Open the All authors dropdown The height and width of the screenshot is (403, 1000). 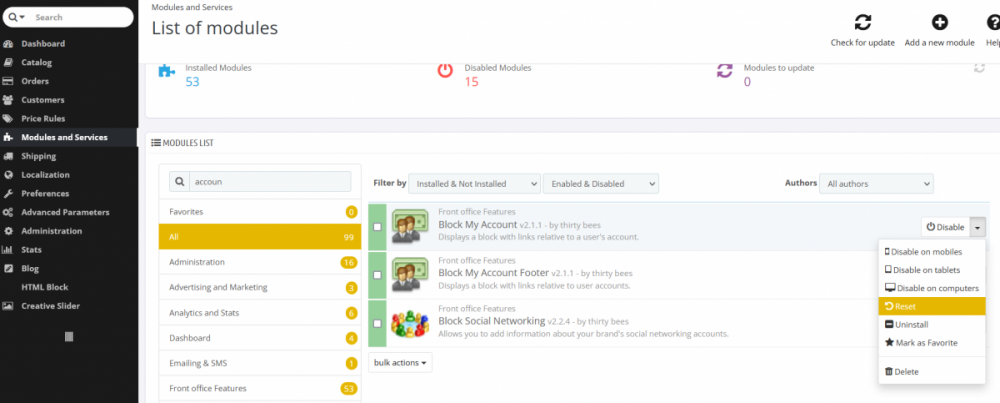coord(874,184)
